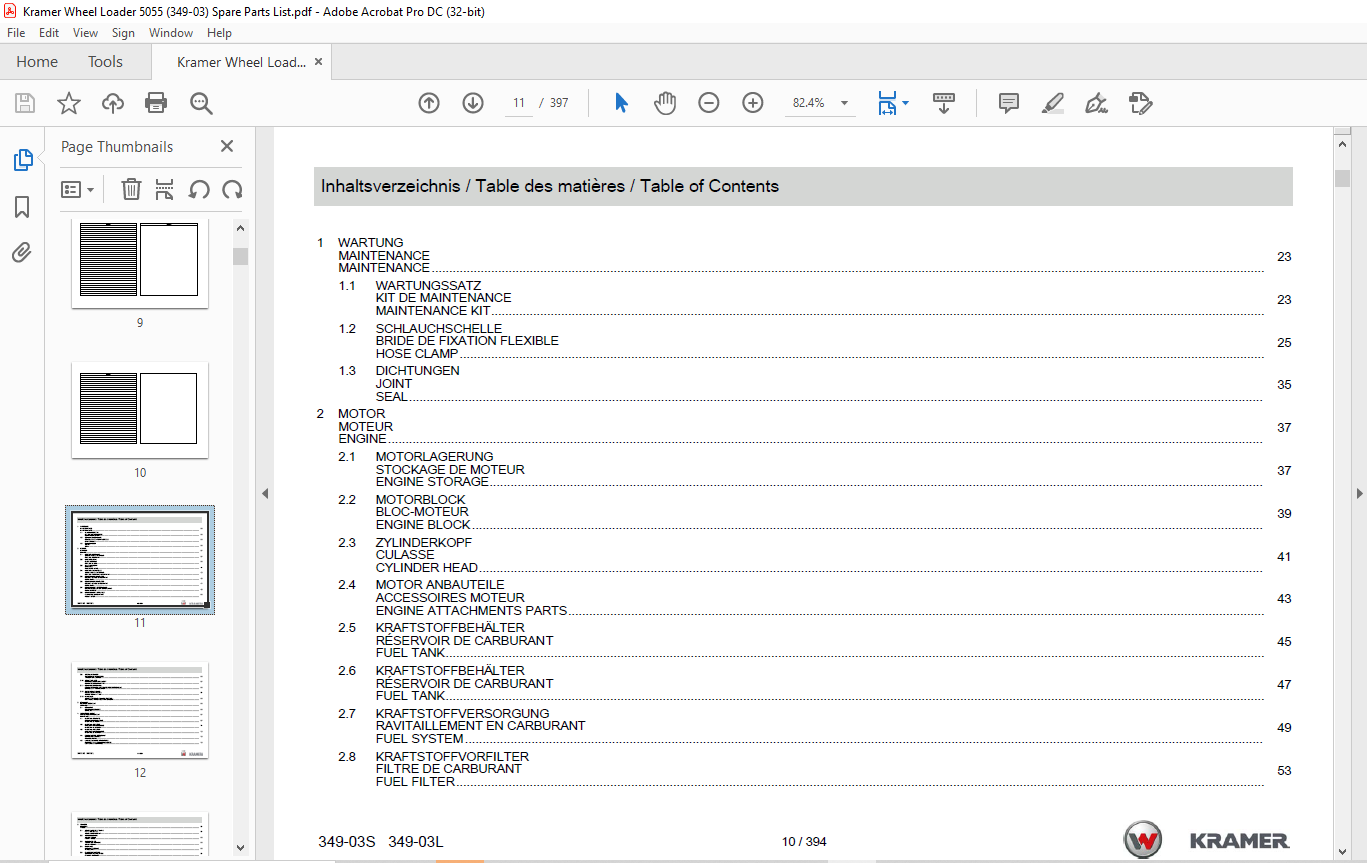The width and height of the screenshot is (1367, 863).
Task: Rotate pages counterclockwise
Action: (x=199, y=189)
